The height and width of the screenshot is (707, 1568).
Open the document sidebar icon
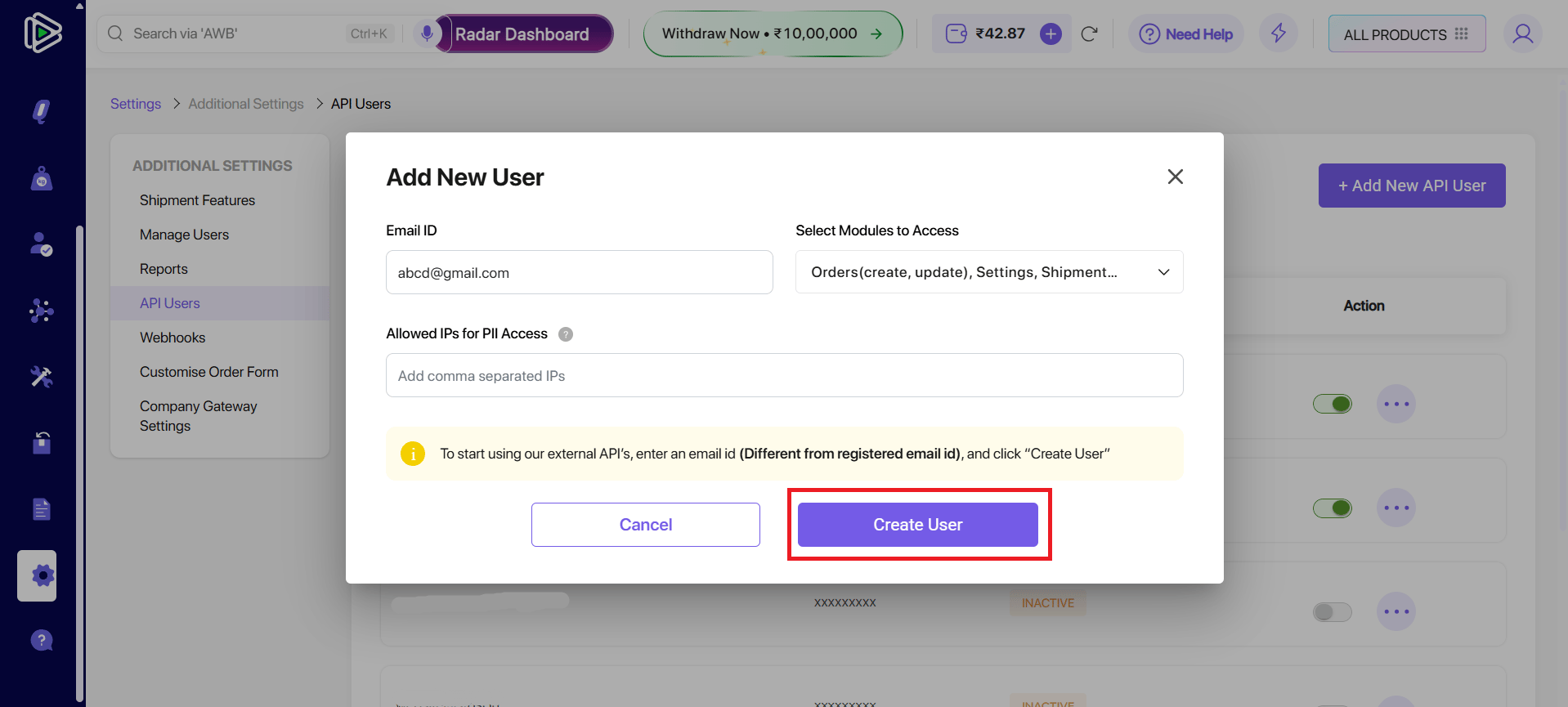pyautogui.click(x=42, y=508)
